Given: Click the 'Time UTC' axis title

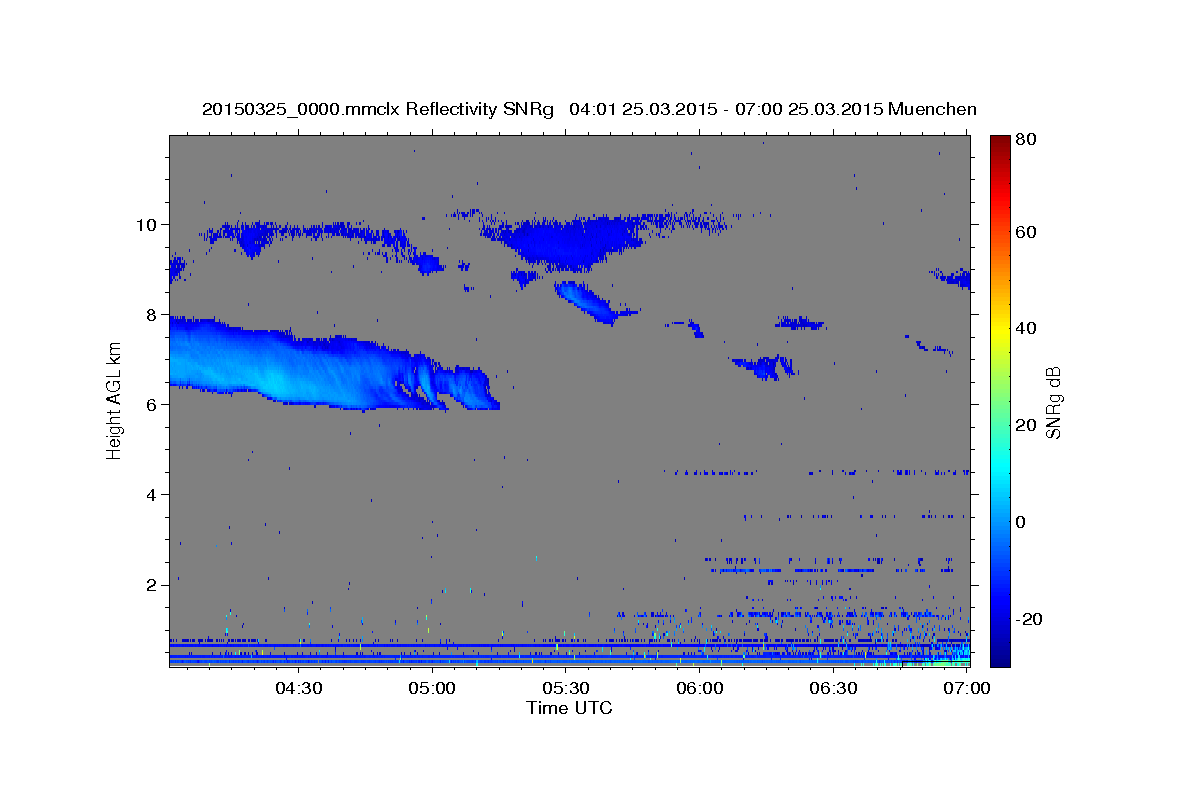Looking at the screenshot, I should (x=569, y=708).
